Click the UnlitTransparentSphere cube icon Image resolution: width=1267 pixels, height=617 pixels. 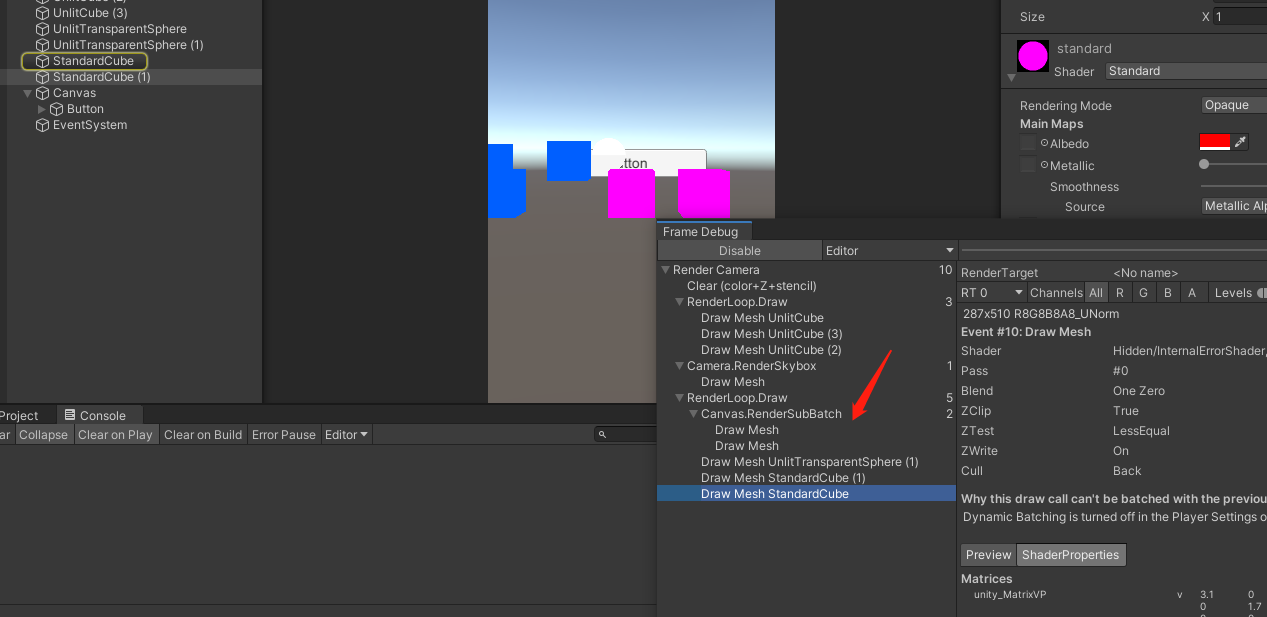tap(42, 29)
